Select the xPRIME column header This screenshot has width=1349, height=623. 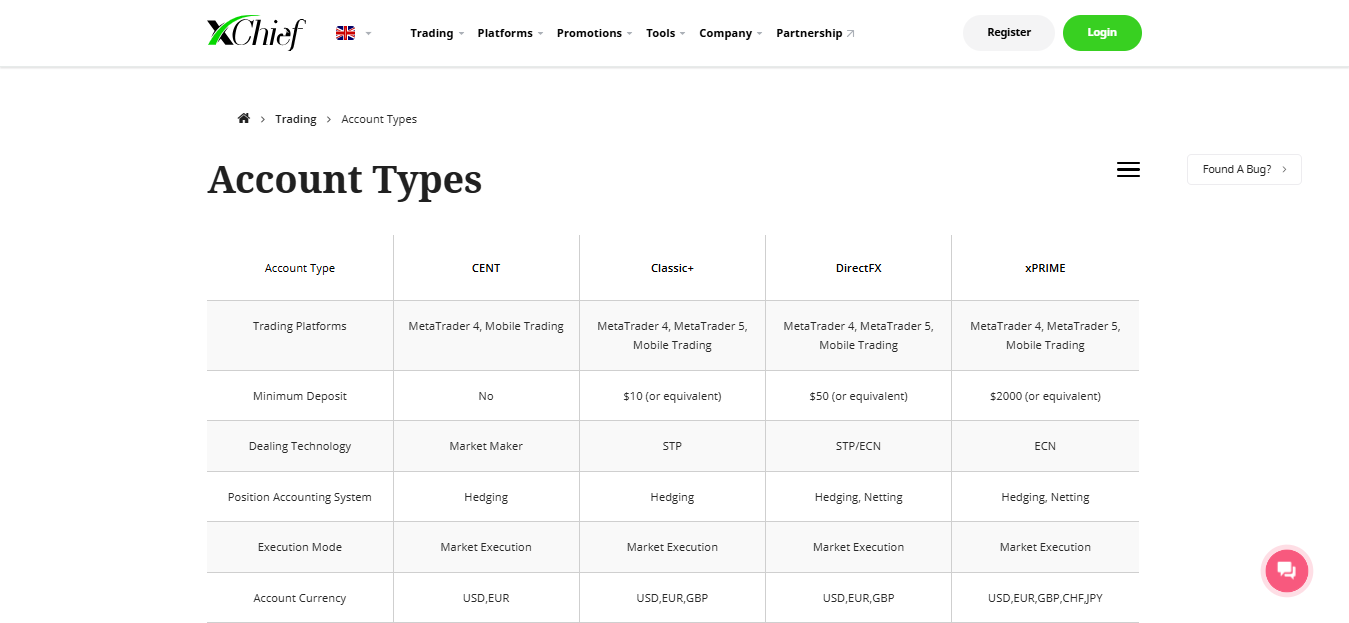1045,268
